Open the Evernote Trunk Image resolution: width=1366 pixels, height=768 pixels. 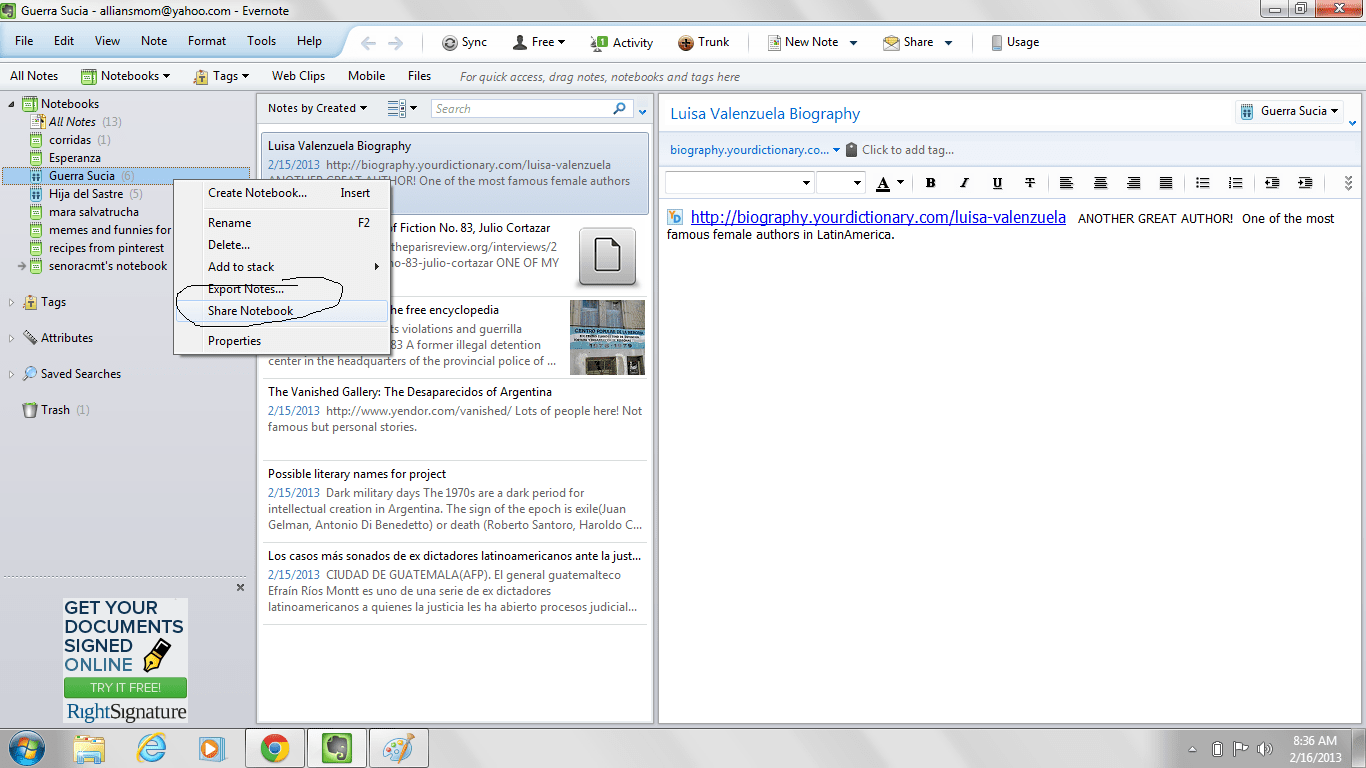pyautogui.click(x=704, y=42)
